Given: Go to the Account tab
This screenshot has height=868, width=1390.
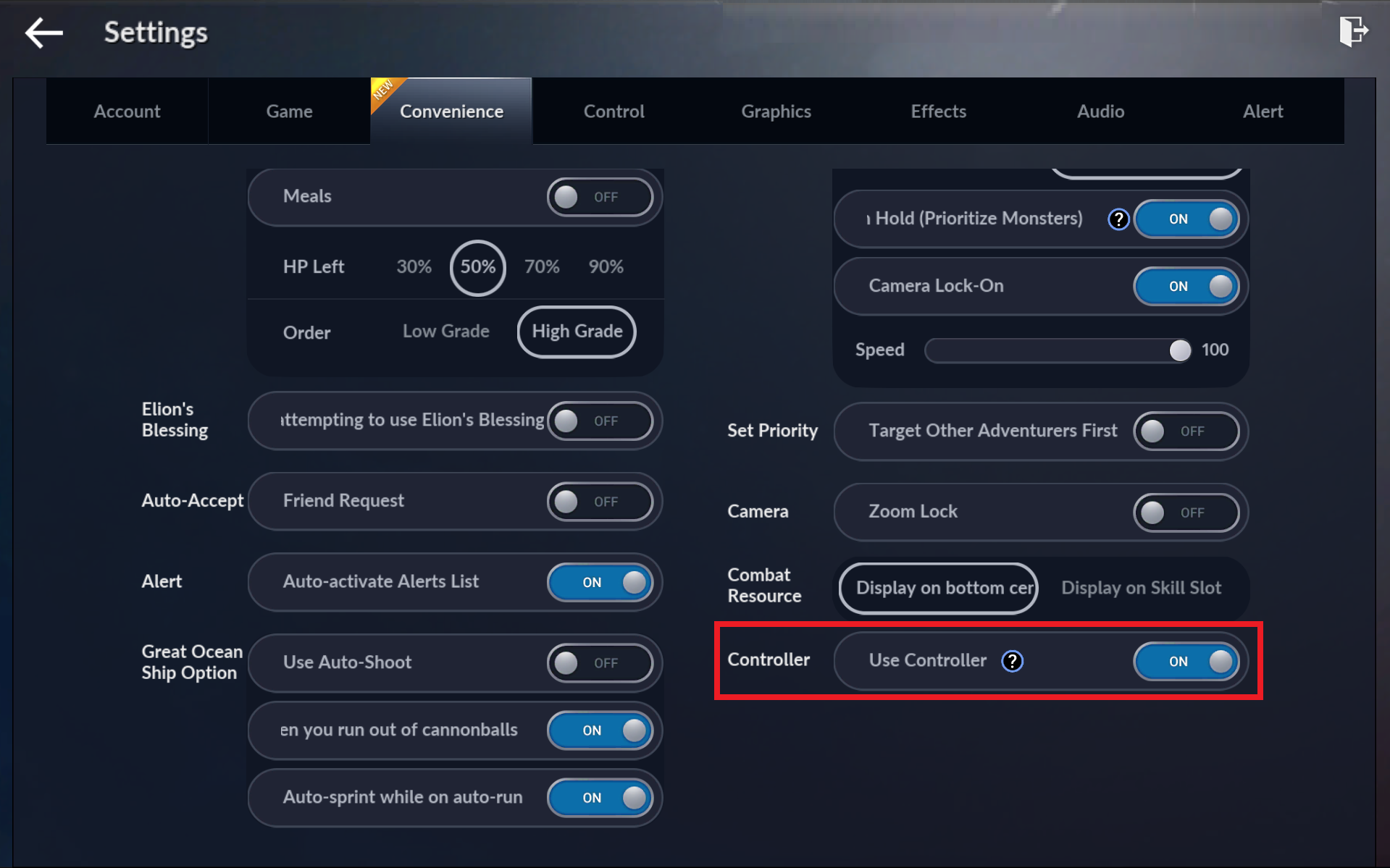Looking at the screenshot, I should (127, 111).
